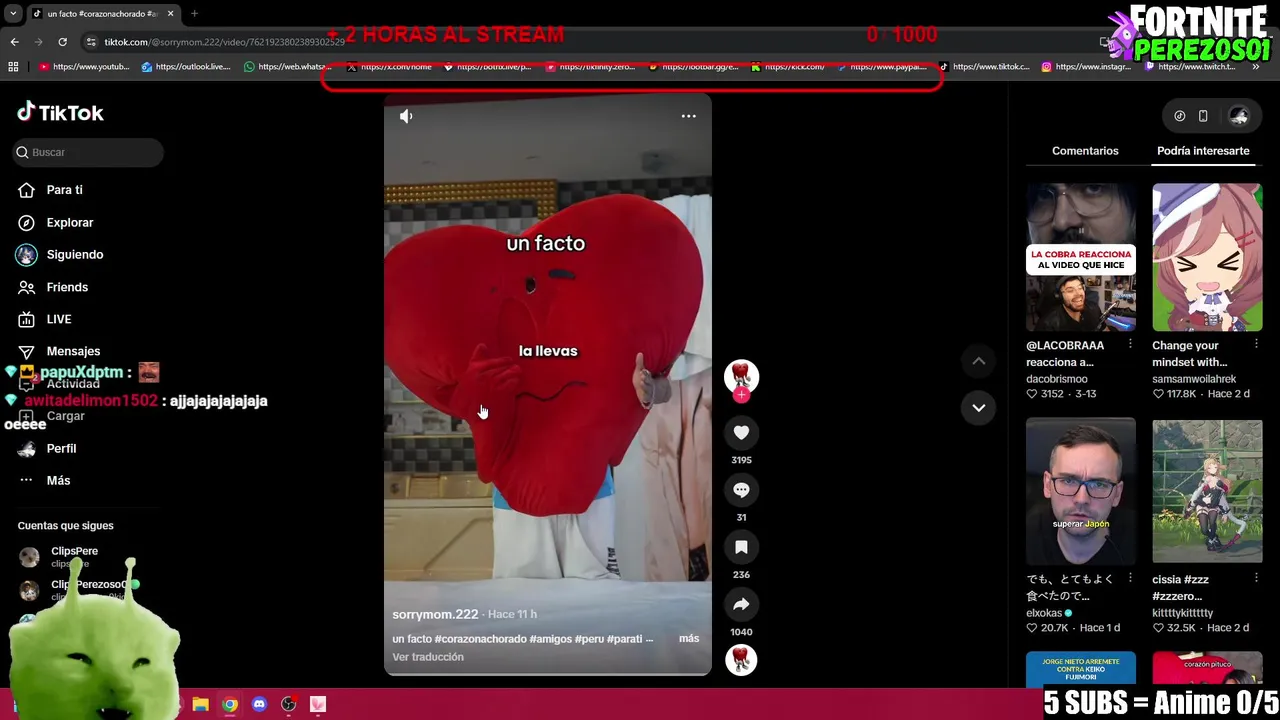The width and height of the screenshot is (1280, 720).
Task: Mute the TikTok video sound
Action: (x=406, y=116)
